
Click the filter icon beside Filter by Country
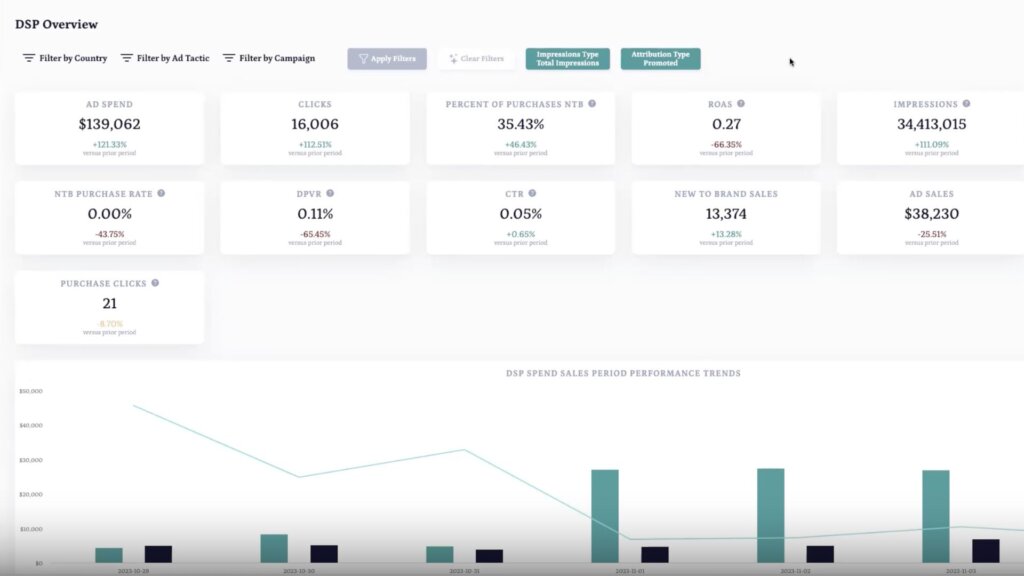pyautogui.click(x=29, y=58)
